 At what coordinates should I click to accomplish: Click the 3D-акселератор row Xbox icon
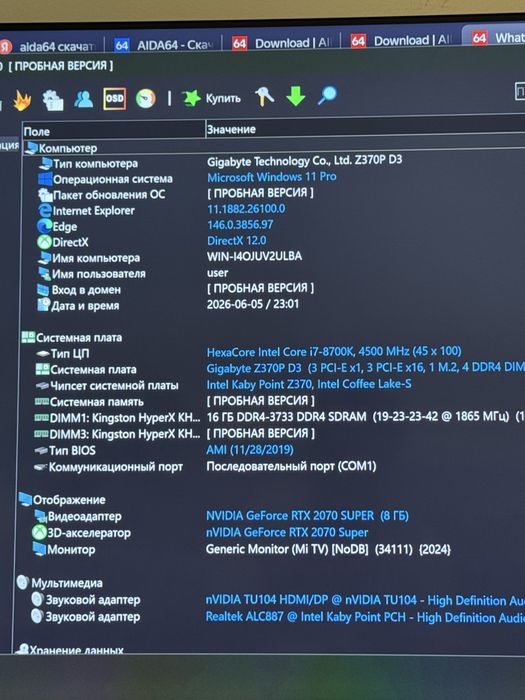[39, 533]
